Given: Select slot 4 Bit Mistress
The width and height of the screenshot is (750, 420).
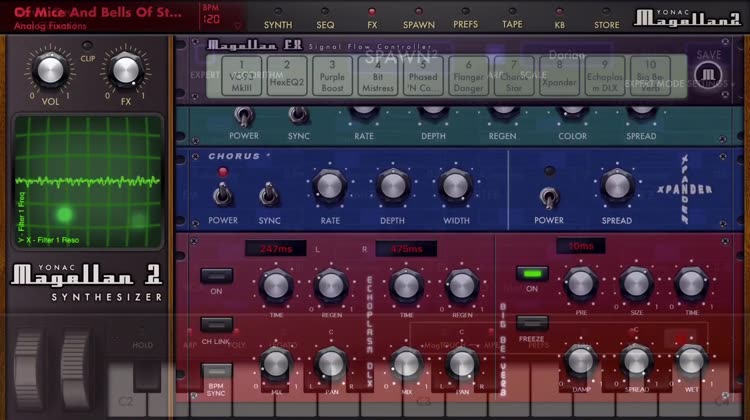Looking at the screenshot, I should 378,76.
